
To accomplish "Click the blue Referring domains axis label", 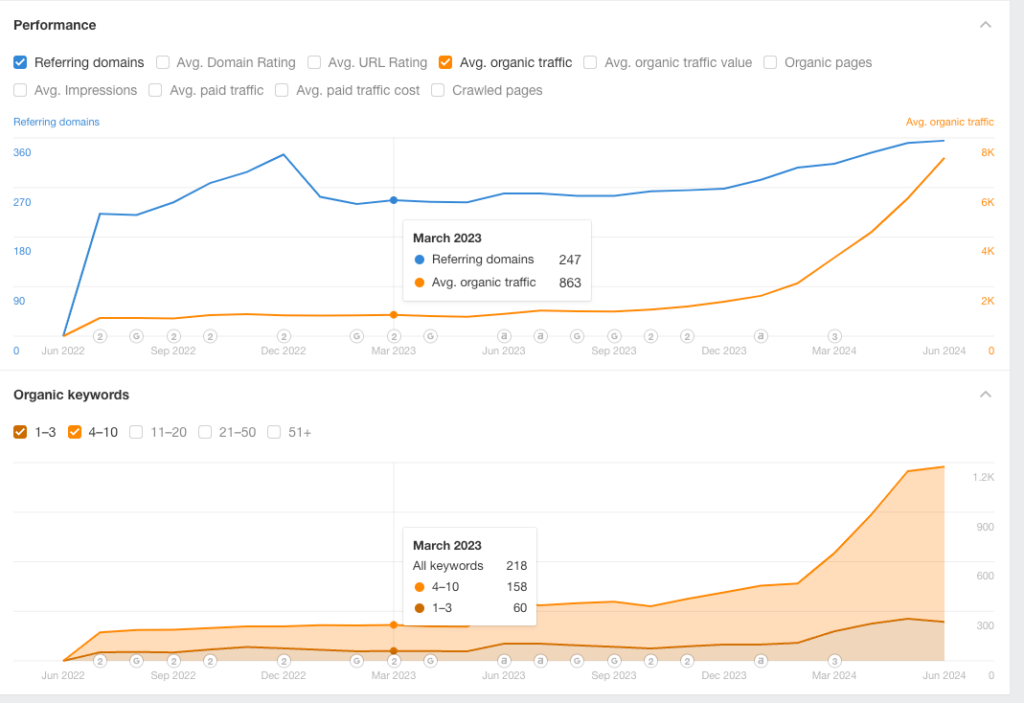I will tap(56, 122).
